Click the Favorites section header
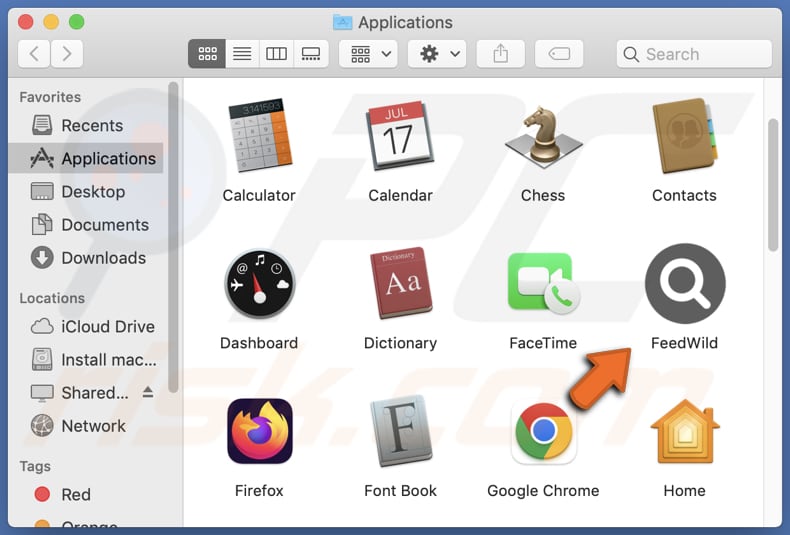 click(x=50, y=97)
